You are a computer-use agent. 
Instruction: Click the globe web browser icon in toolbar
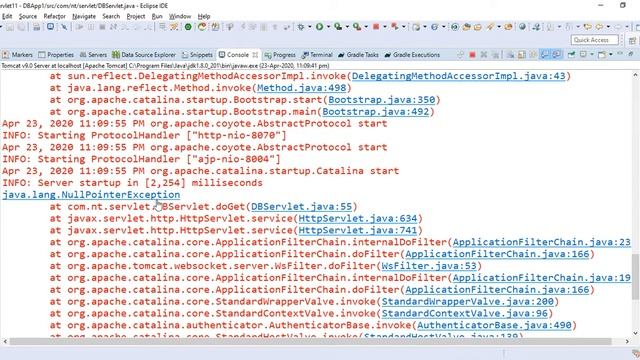coord(522,27)
